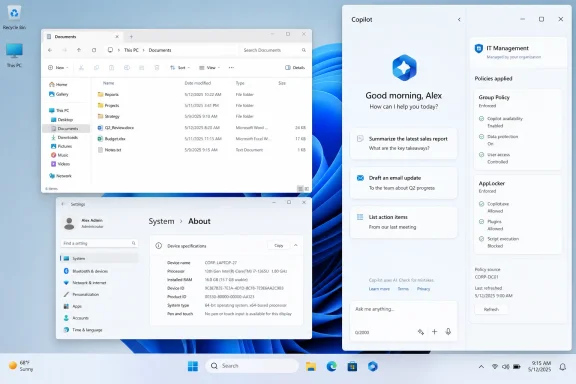Click the Refresh button in IT Management panel
Viewport: 576px width, 384px height.
(x=491, y=309)
